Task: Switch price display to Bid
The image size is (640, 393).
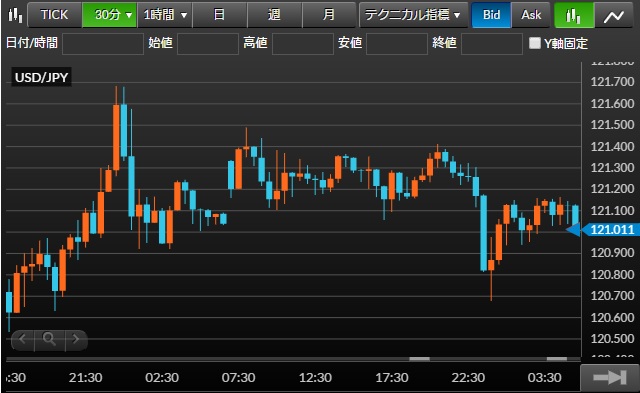Action: tap(491, 15)
